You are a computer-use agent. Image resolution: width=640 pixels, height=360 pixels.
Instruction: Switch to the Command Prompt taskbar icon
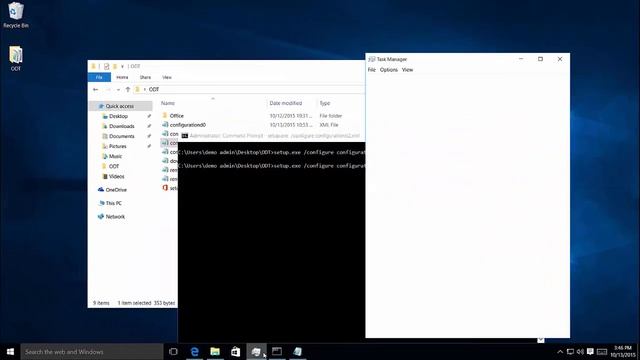coord(277,351)
